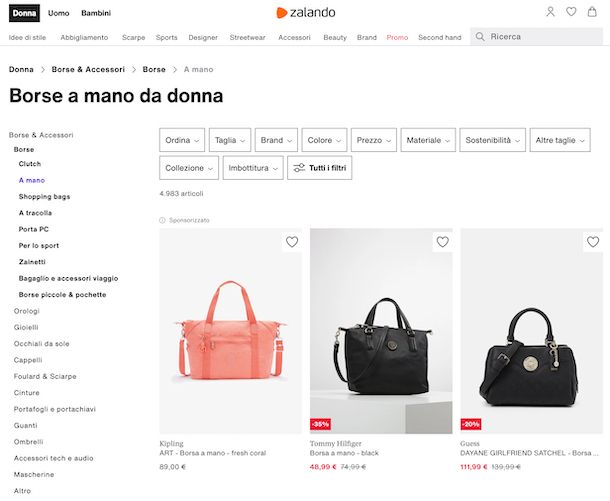Open Tutti i filtri panel
Viewport: 610px width, 501px height.
pyautogui.click(x=320, y=168)
